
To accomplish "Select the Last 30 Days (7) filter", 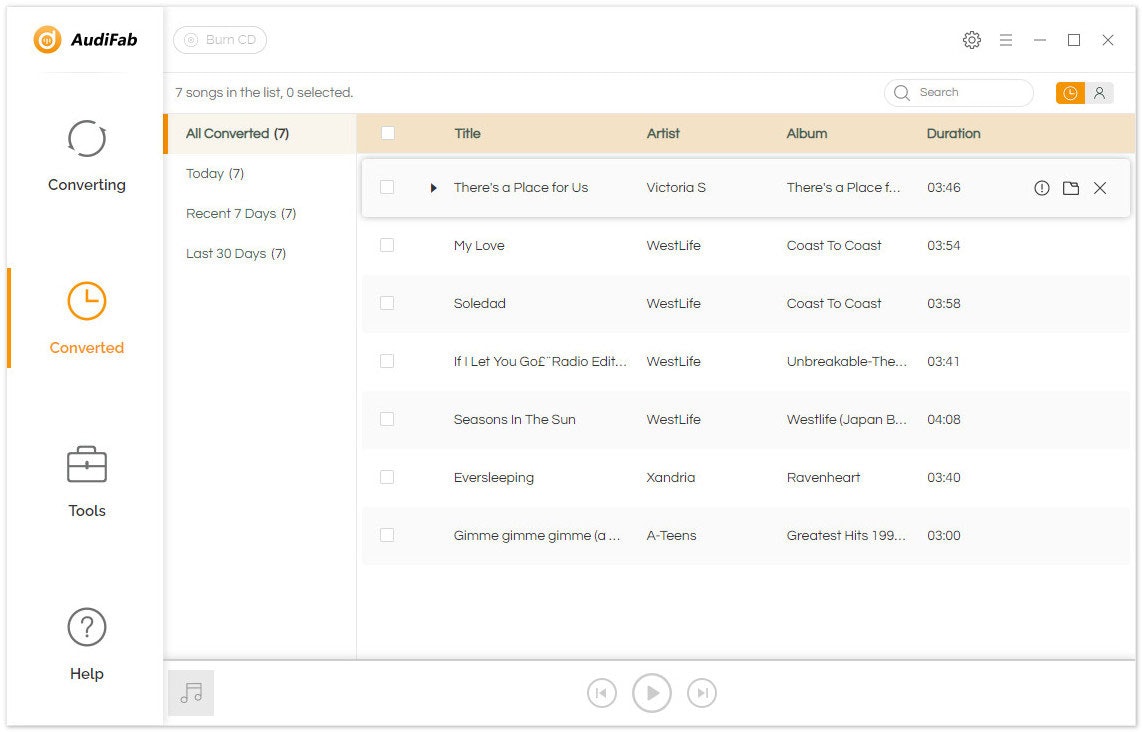I will (236, 253).
